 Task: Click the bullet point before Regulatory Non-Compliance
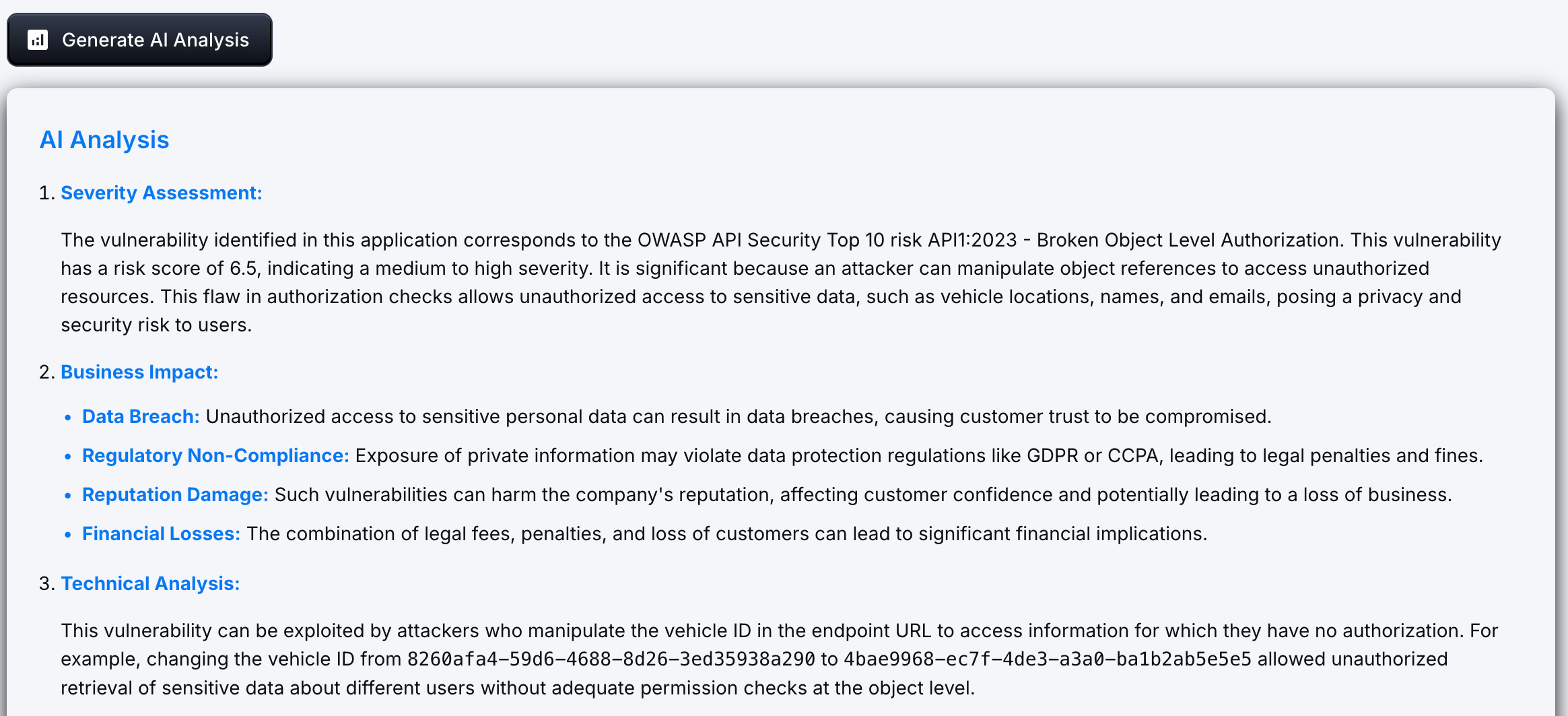point(67,457)
